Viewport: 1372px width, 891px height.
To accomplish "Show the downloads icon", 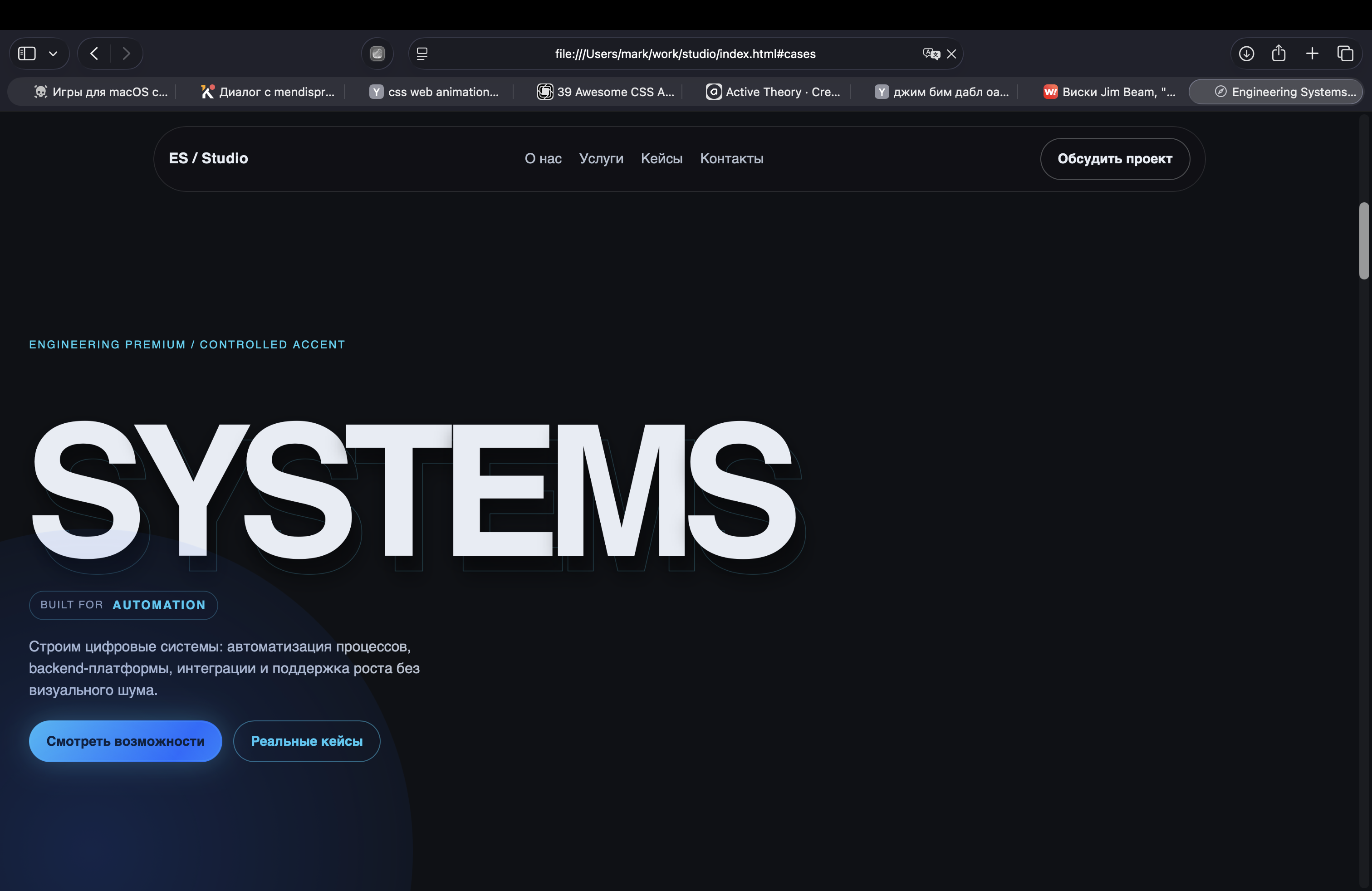I will click(x=1246, y=54).
